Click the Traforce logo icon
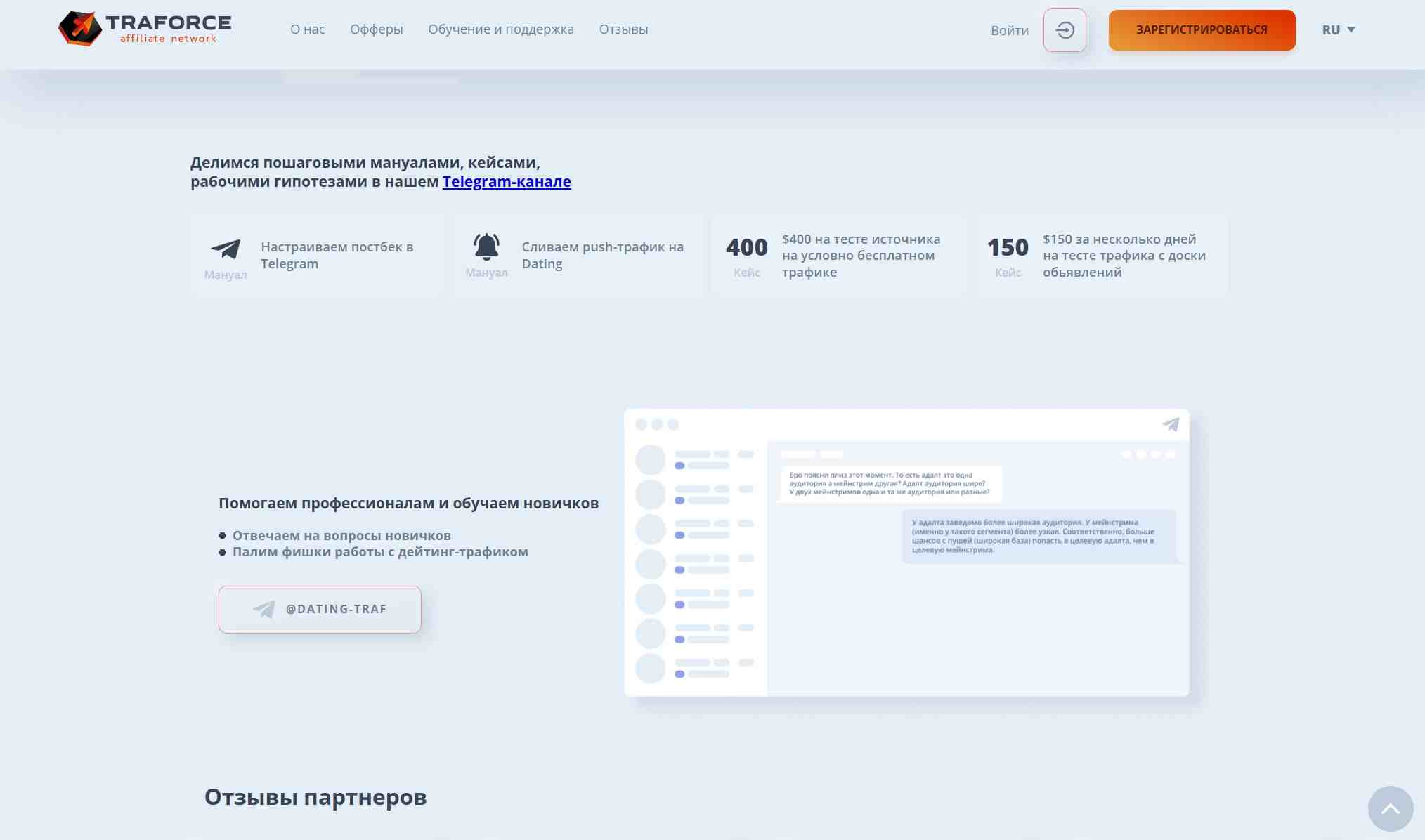Image resolution: width=1425 pixels, height=840 pixels. 80,29
